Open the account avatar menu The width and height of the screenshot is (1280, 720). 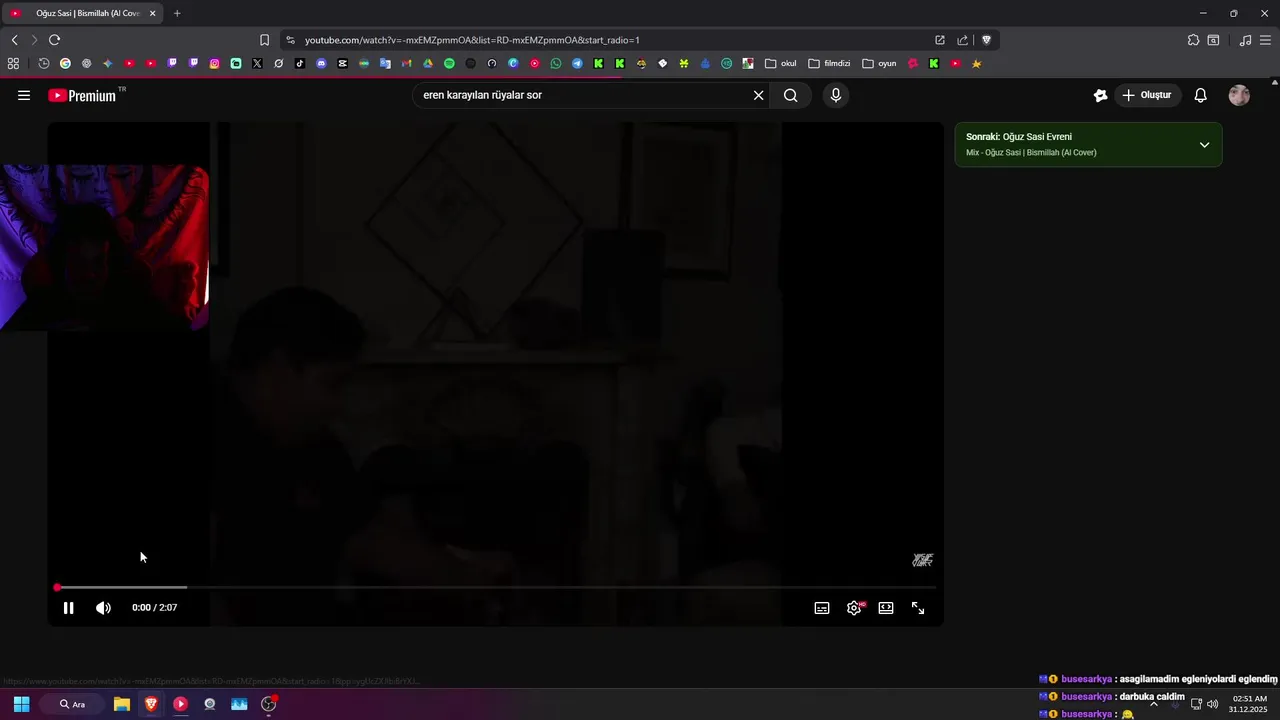pyautogui.click(x=1239, y=95)
